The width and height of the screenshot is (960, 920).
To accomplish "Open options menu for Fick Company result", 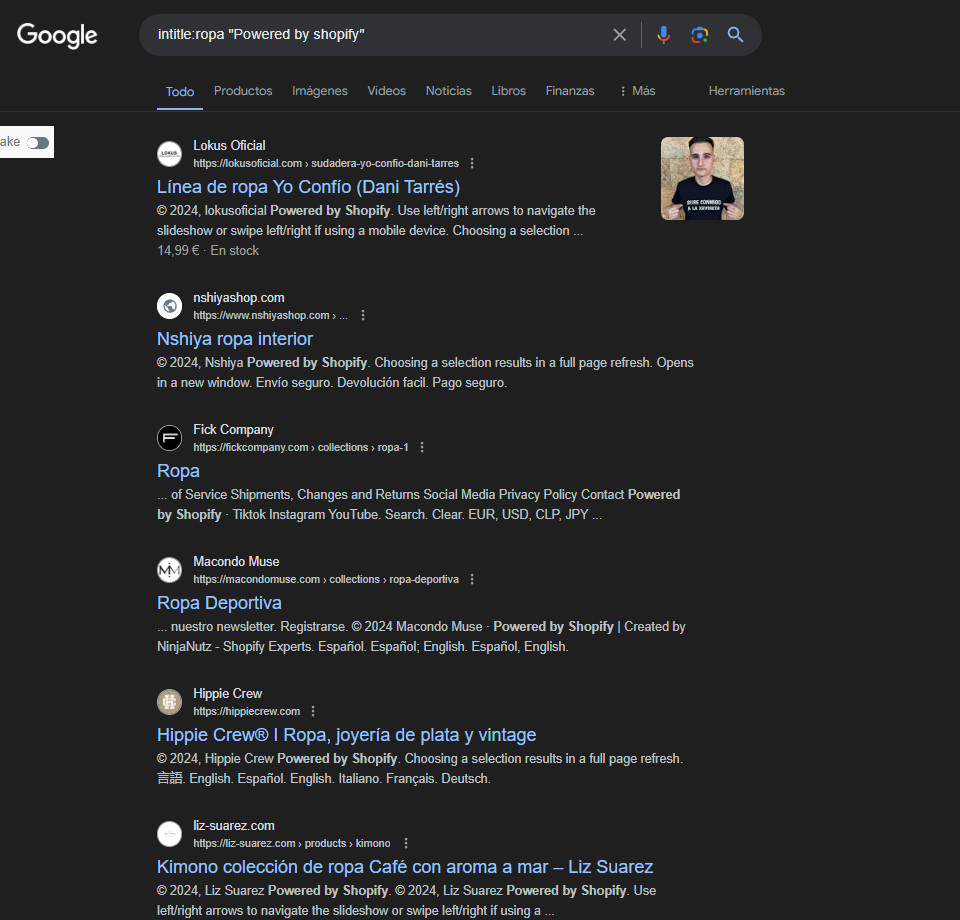I will click(422, 447).
